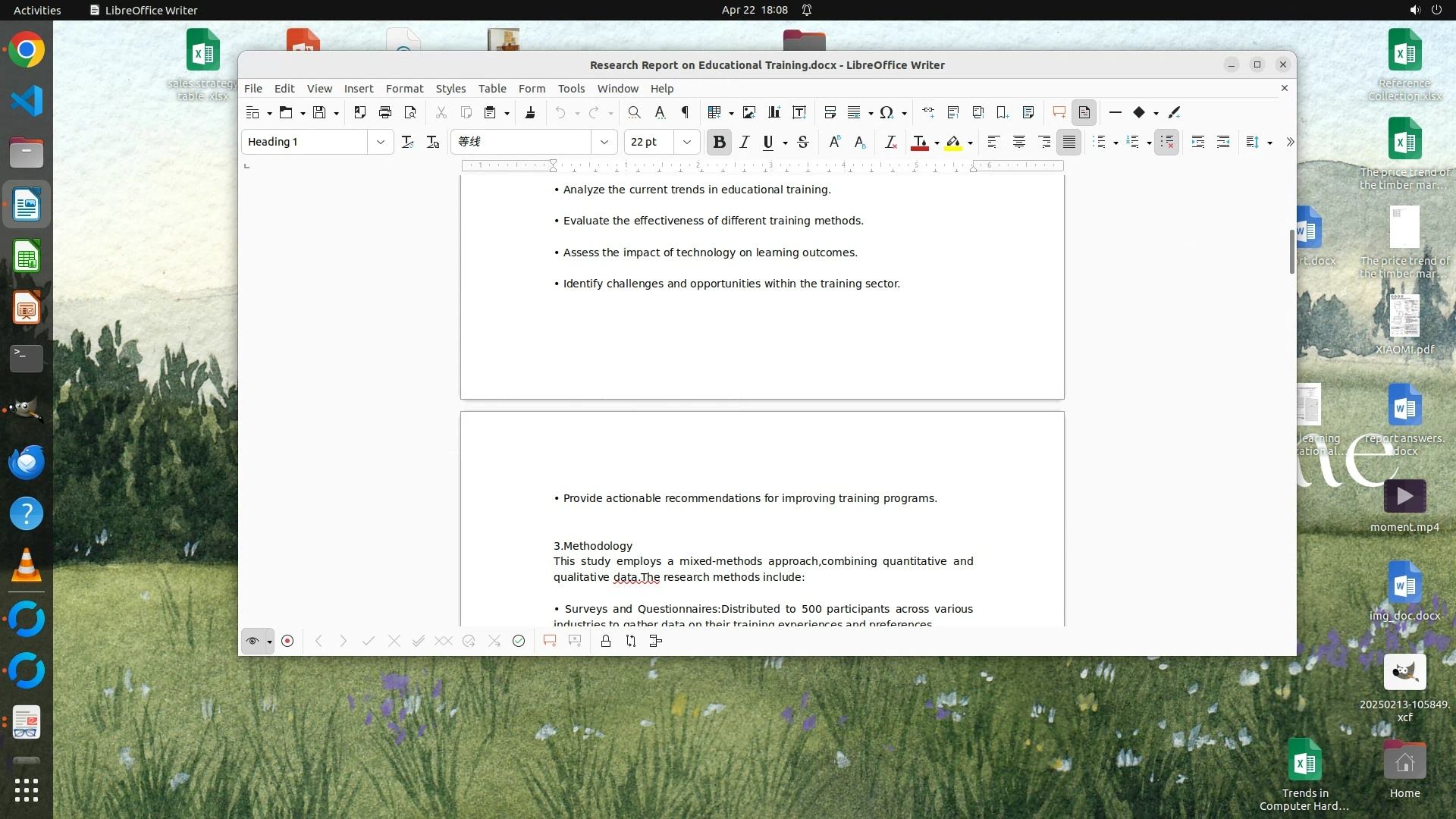Click the Insert Bookmark icon
Image resolution: width=1456 pixels, height=819 pixels.
[1003, 112]
